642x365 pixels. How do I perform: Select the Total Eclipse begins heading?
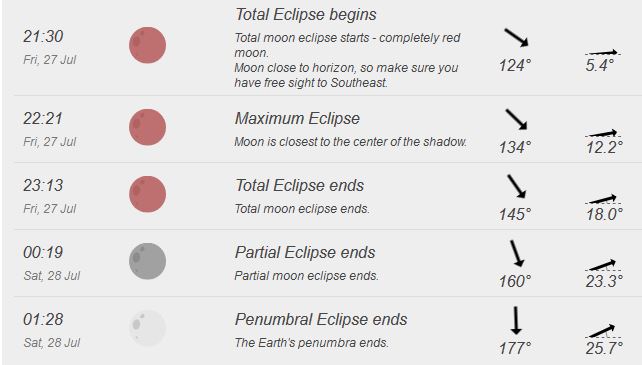[x=305, y=15]
